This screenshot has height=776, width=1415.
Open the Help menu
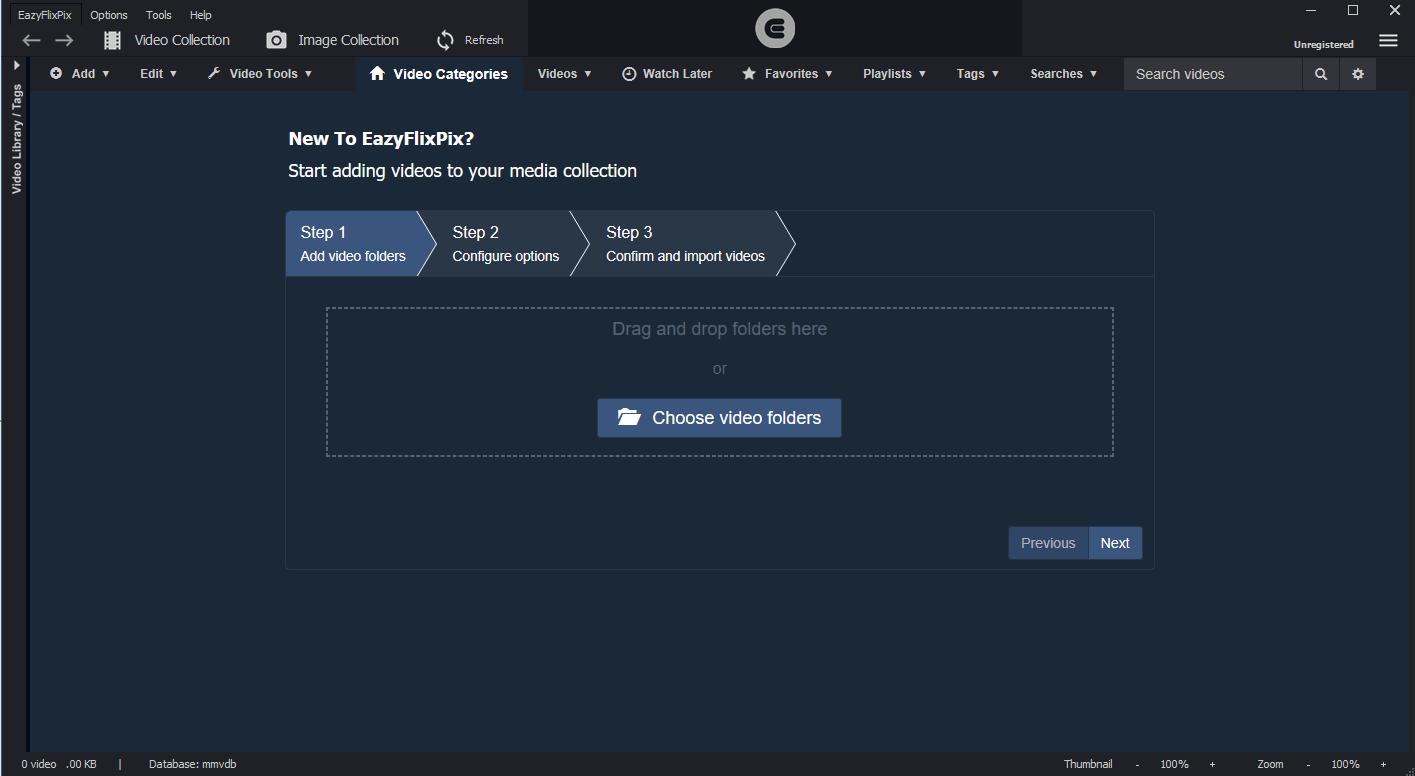pos(201,15)
